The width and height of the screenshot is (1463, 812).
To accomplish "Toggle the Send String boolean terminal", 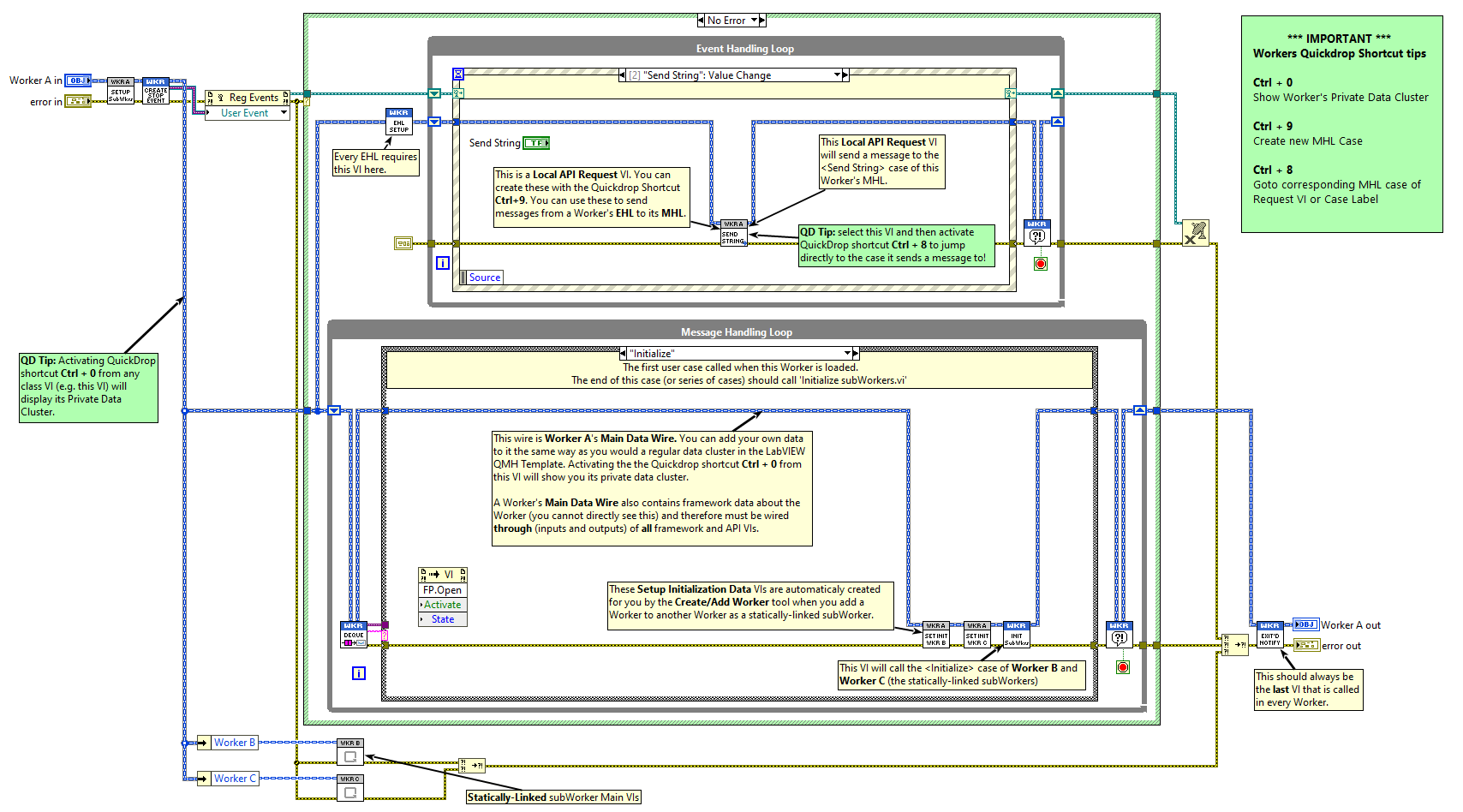I will coord(536,143).
